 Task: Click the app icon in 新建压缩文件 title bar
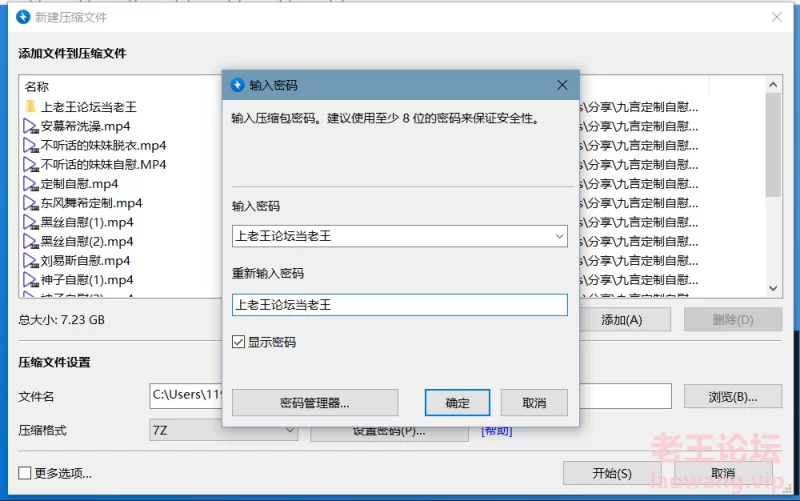tap(23, 17)
